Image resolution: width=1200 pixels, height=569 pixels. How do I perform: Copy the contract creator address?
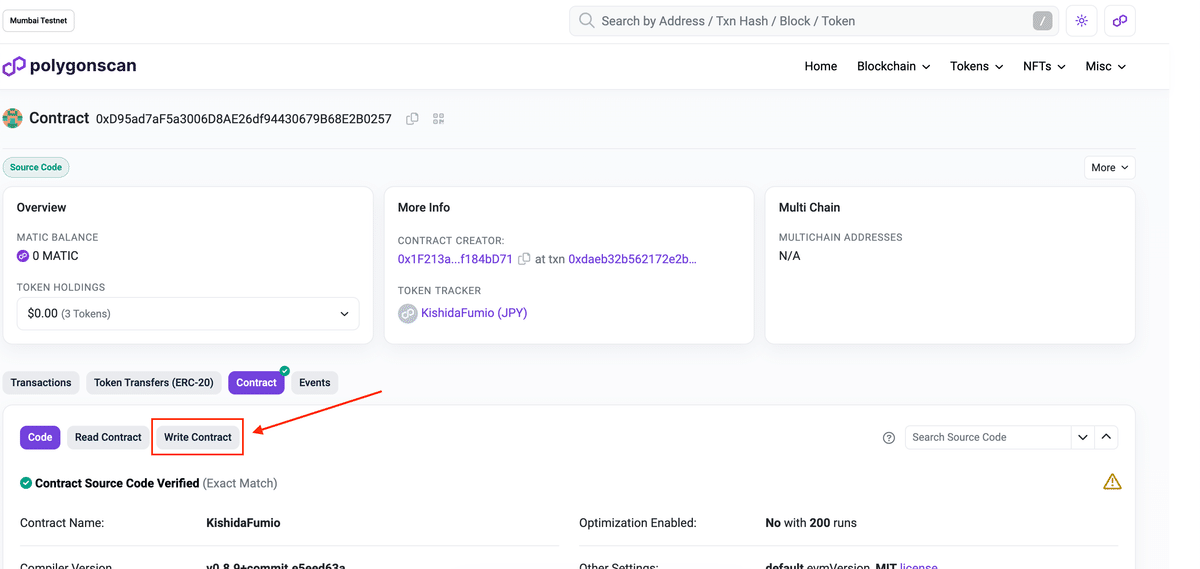coord(524,259)
